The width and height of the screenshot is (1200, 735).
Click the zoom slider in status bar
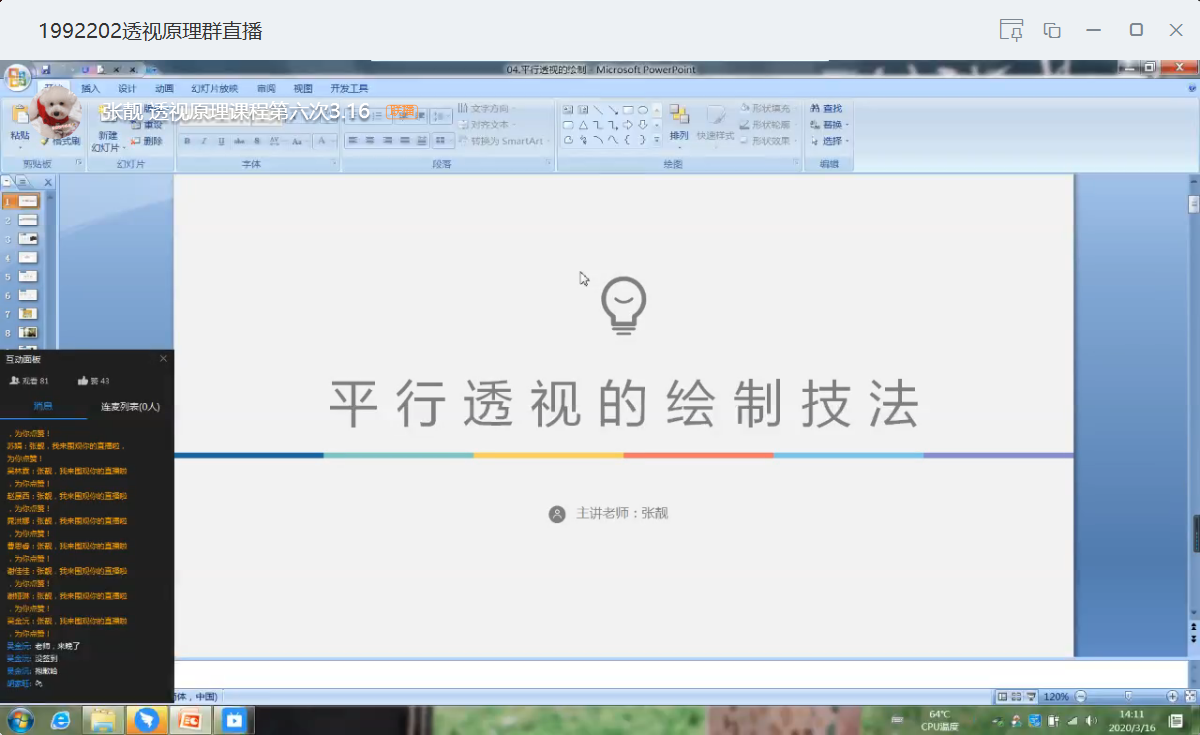[1128, 696]
